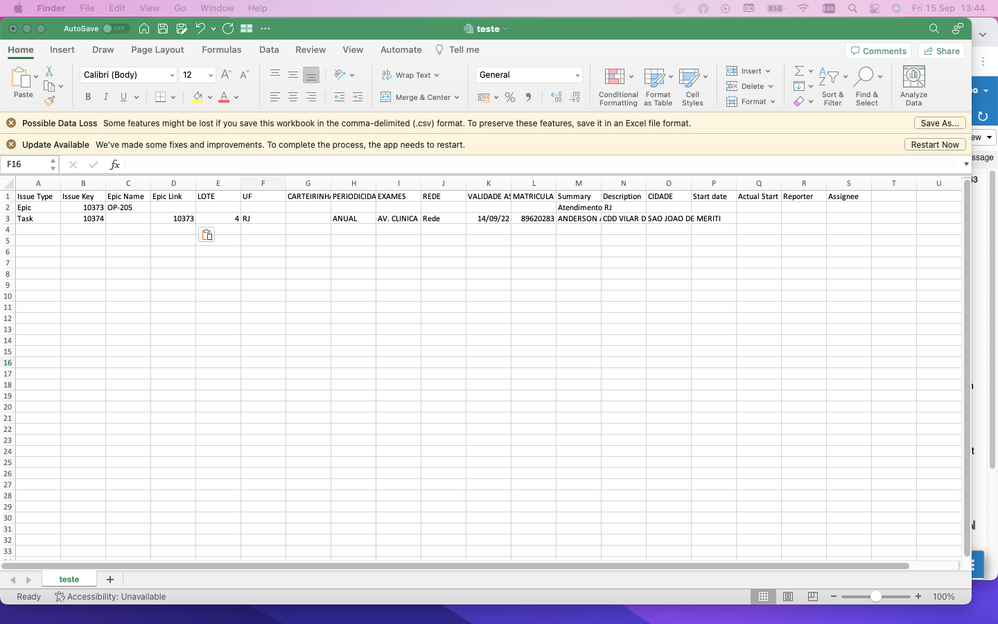Open Find & Select tool
The height and width of the screenshot is (624, 998).
[867, 86]
